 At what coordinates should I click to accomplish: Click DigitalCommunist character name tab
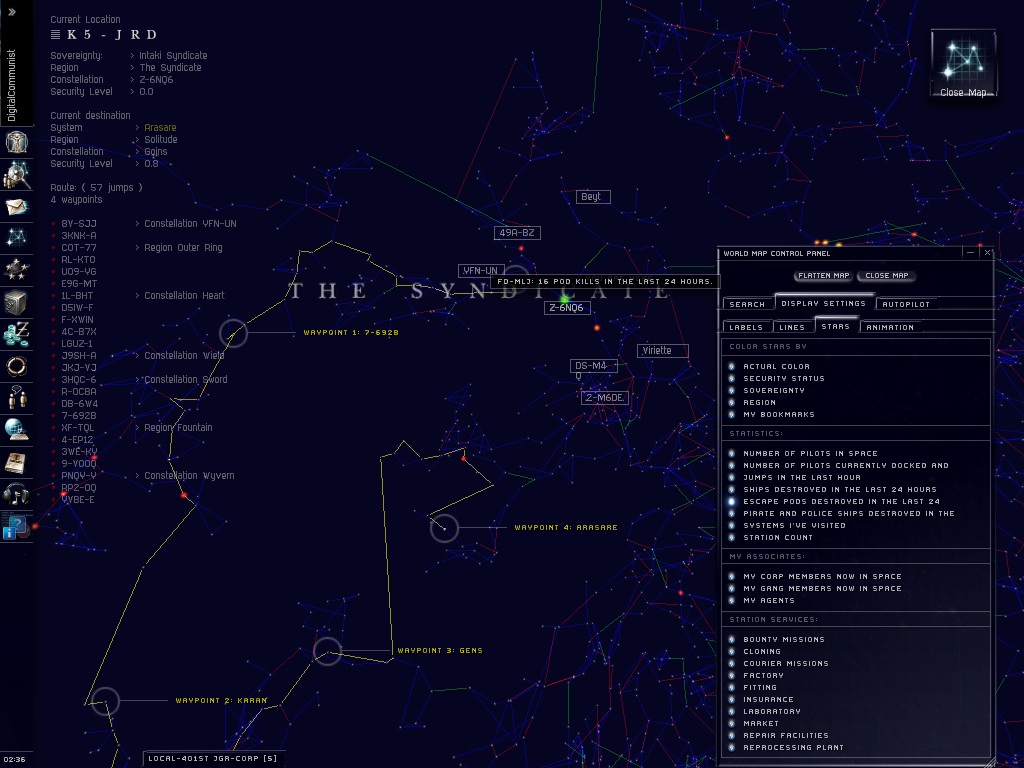[x=12, y=85]
